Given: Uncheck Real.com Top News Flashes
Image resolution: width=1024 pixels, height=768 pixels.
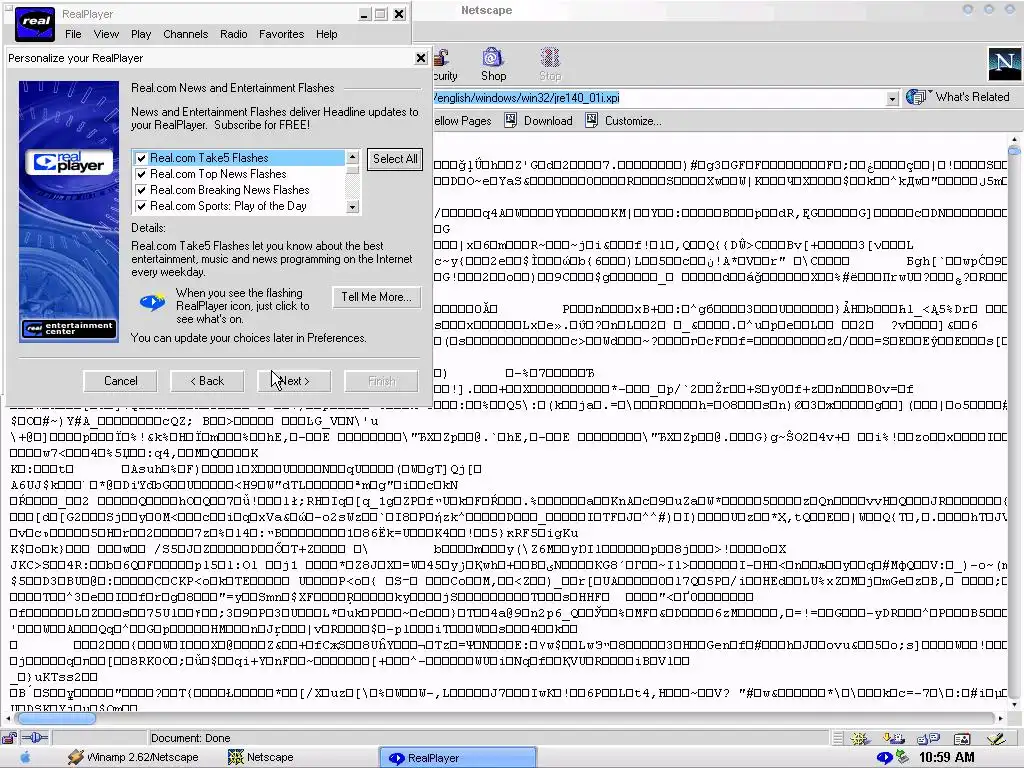Looking at the screenshot, I should tap(141, 174).
